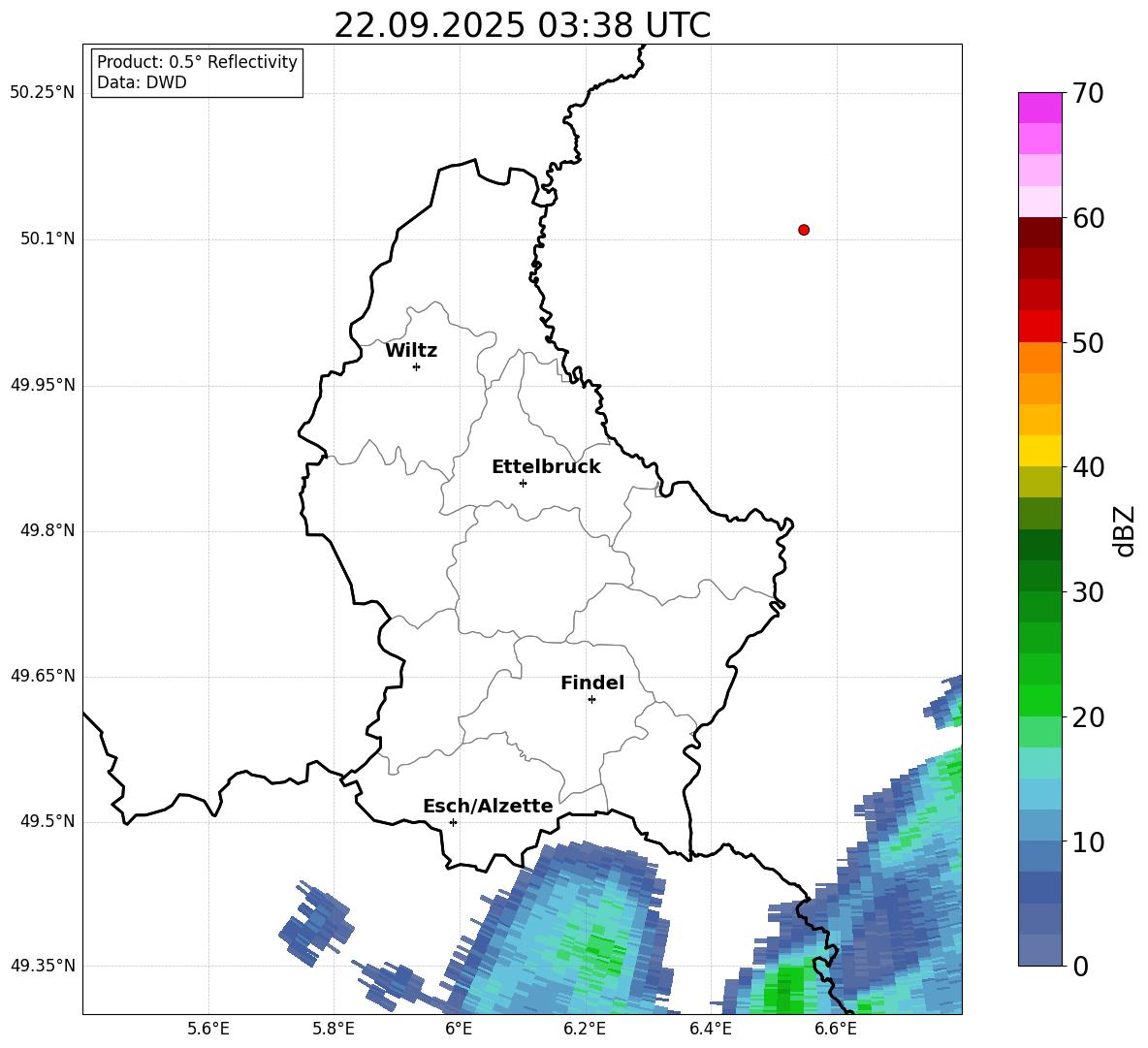This screenshot has height=1048, width=1148.
Task: Click the Findel station cross marker
Action: pos(591,700)
